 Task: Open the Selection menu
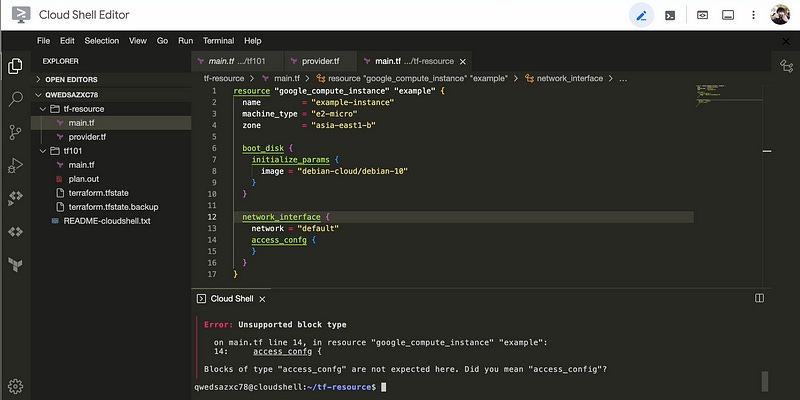[102, 41]
